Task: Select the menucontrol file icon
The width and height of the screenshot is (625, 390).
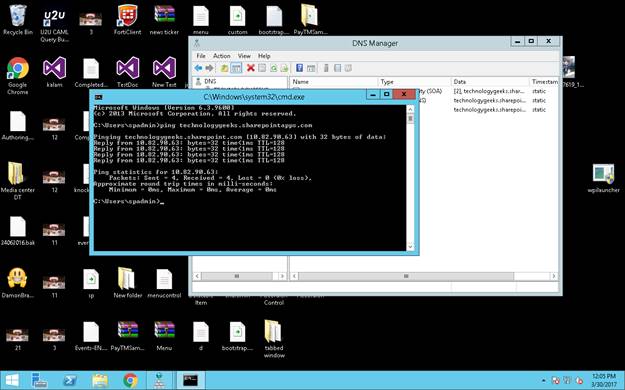Action: (164, 283)
